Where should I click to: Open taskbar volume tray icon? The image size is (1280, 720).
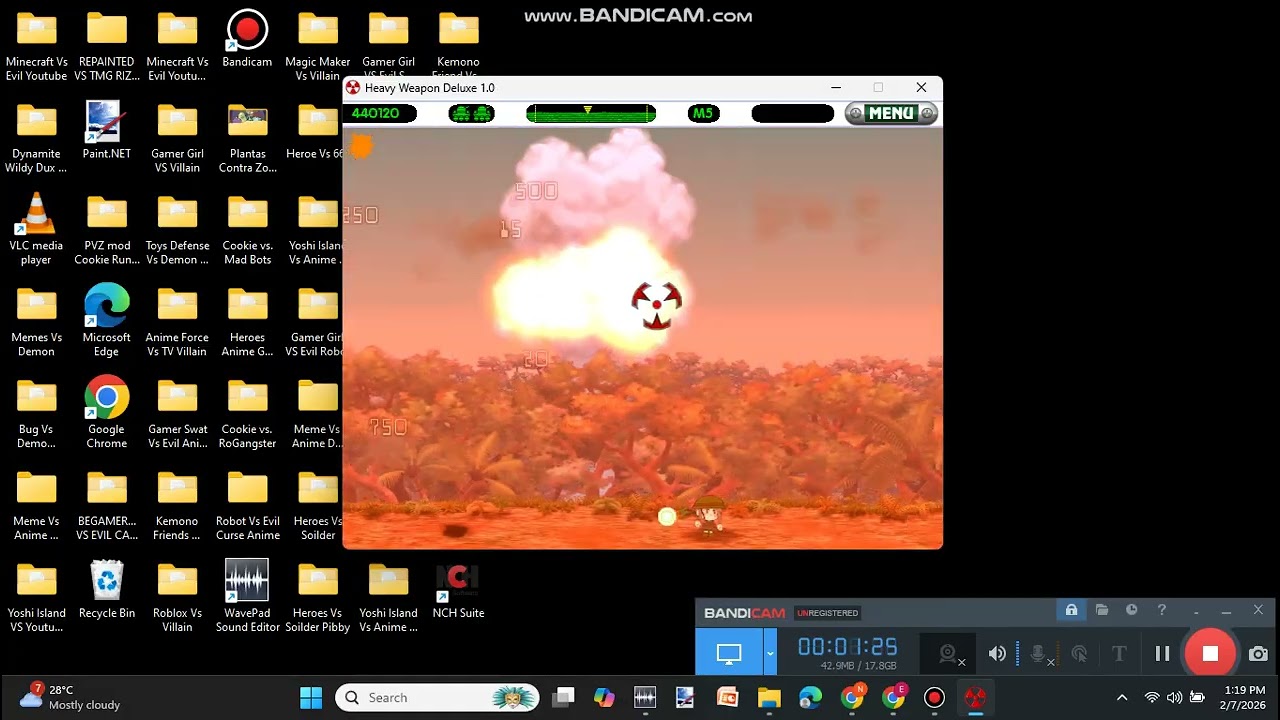coord(1174,697)
